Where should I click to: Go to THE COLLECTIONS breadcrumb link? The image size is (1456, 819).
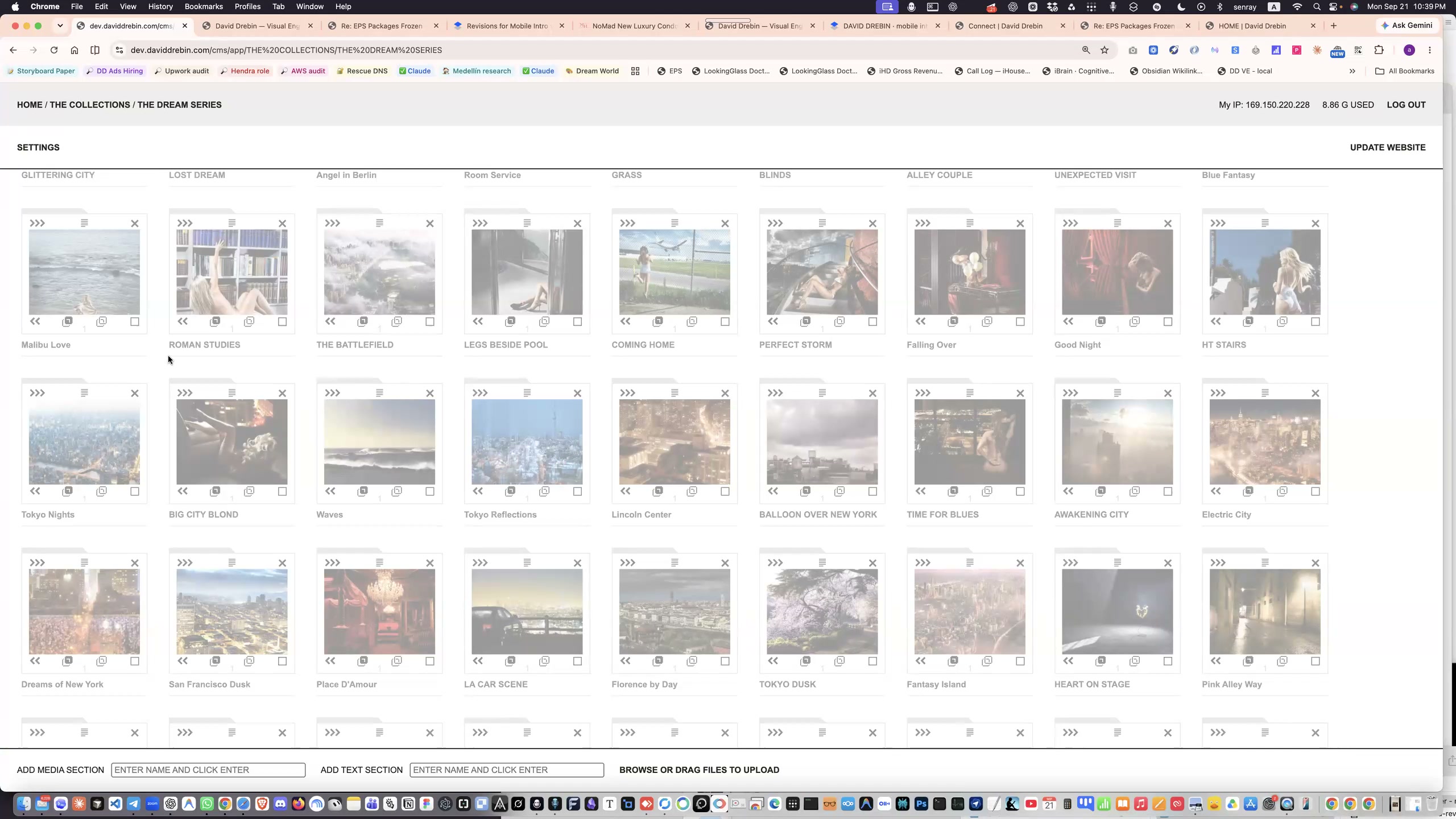tap(90, 105)
